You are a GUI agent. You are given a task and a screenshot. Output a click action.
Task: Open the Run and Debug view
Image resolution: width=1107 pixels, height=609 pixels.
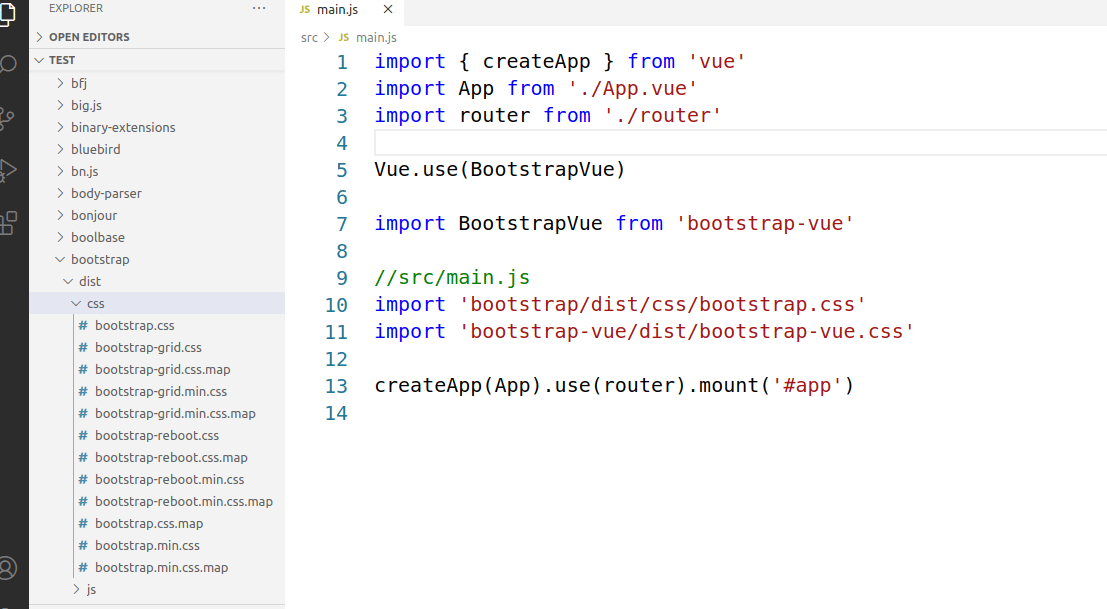pos(10,168)
